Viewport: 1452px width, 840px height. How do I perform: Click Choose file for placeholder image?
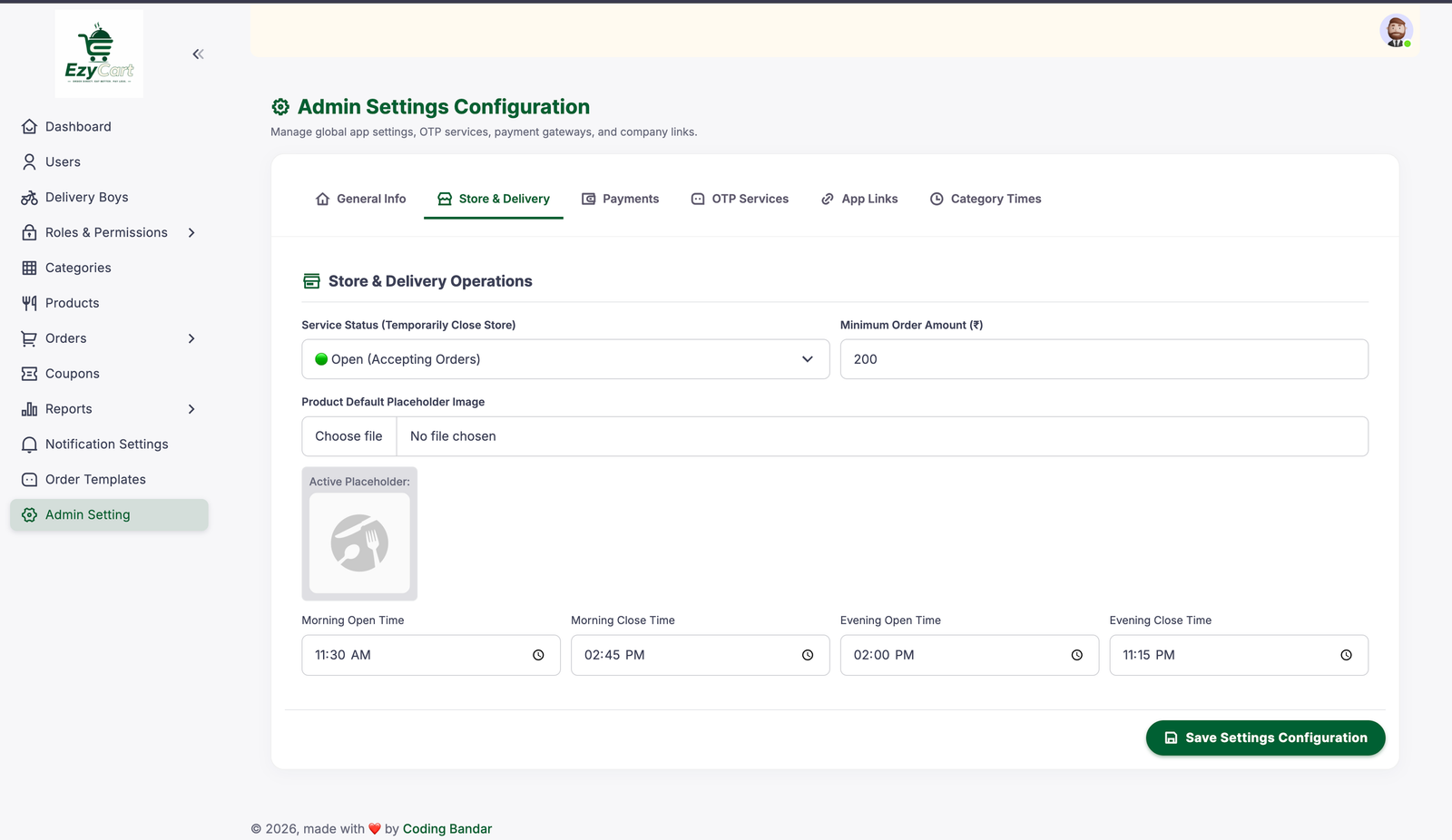pos(349,436)
